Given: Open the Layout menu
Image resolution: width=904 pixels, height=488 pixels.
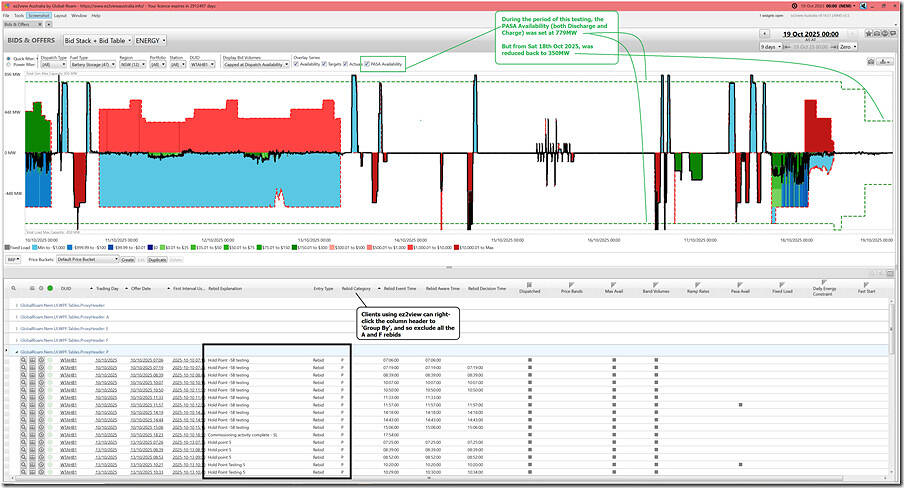Looking at the screenshot, I should tap(60, 16).
